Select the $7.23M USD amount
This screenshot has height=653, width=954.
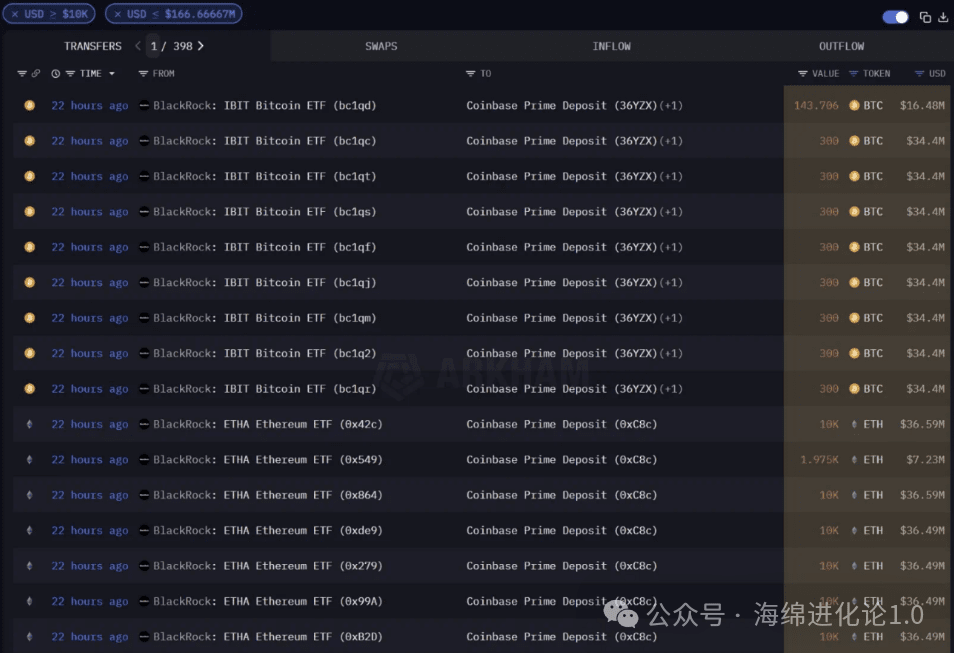pyautogui.click(x=925, y=459)
